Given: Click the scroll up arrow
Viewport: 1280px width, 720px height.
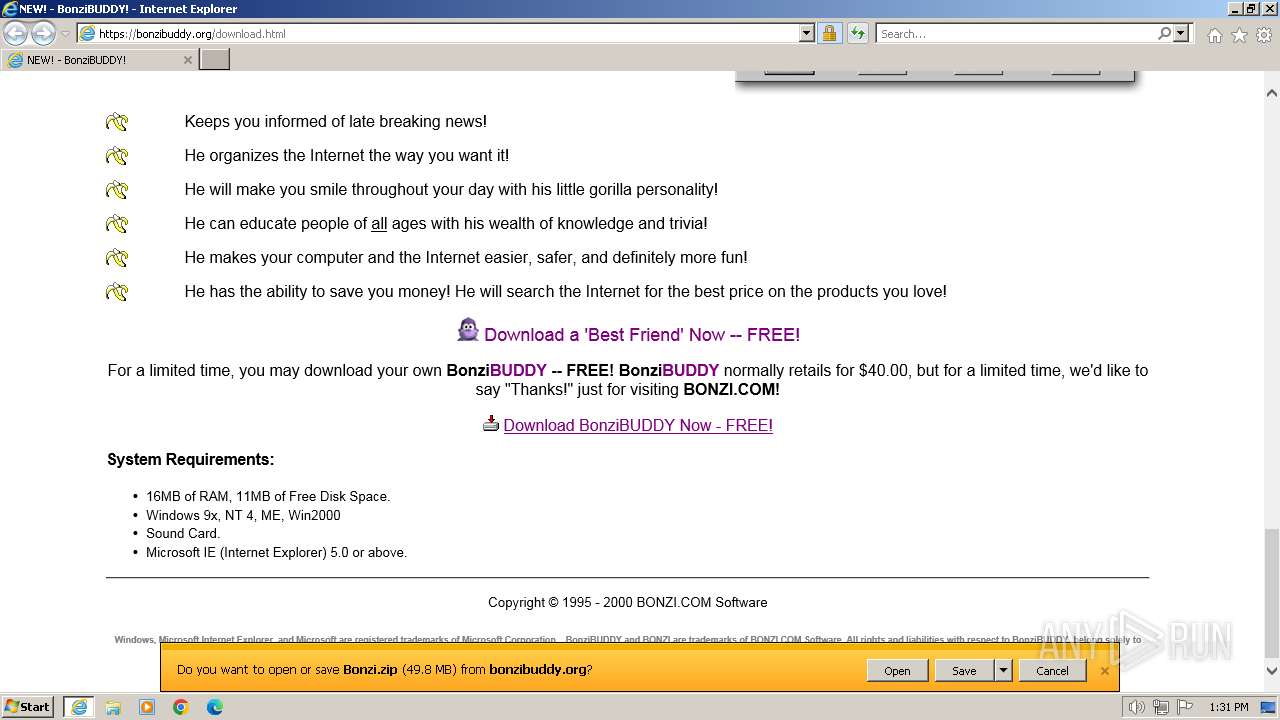Looking at the screenshot, I should [1272, 93].
